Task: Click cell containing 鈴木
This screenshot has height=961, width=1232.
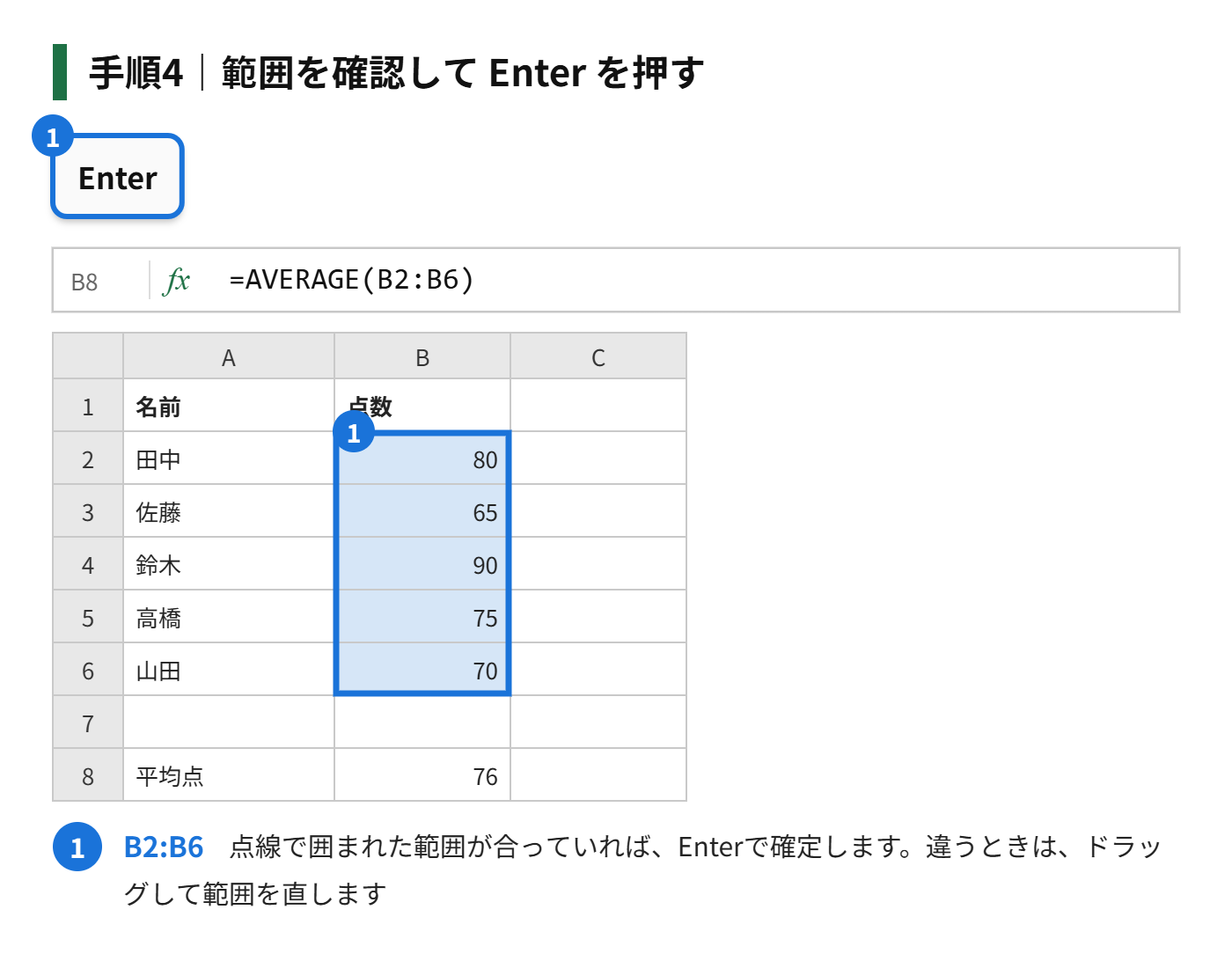Action: tap(229, 564)
